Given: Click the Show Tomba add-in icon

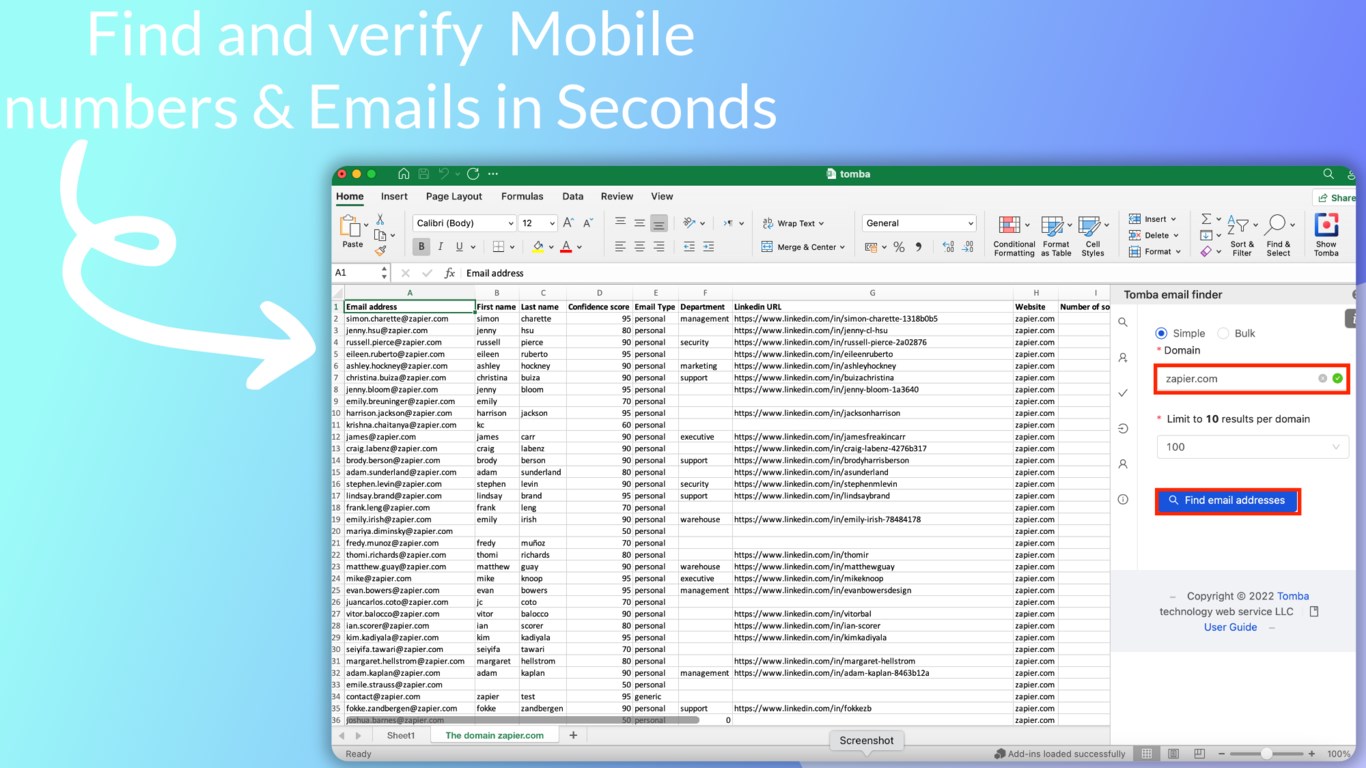Looking at the screenshot, I should click(1326, 236).
